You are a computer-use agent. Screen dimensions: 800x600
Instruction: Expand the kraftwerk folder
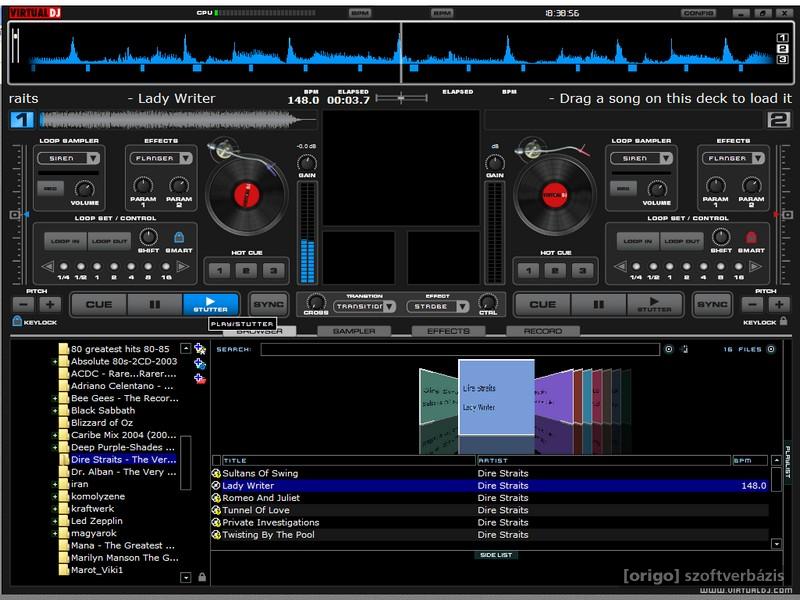[55, 509]
